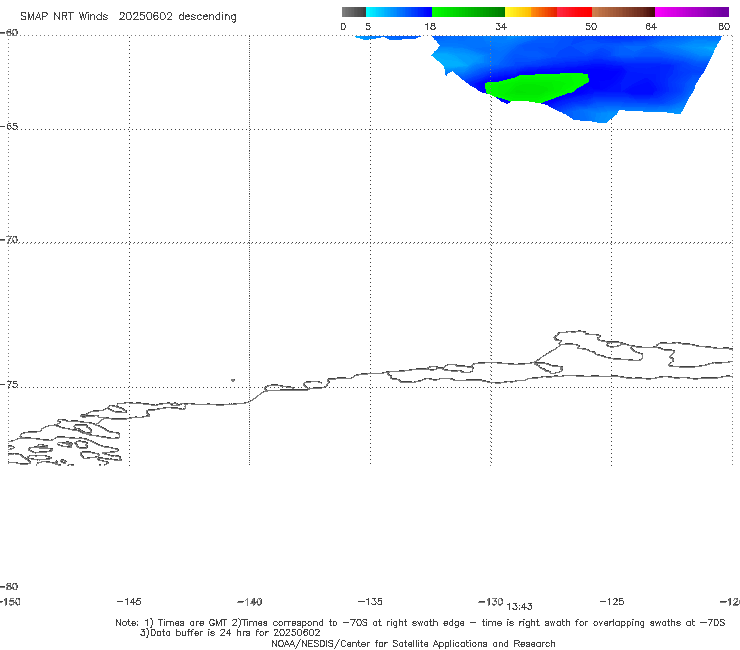Click the longitude label "-140"

[250, 602]
